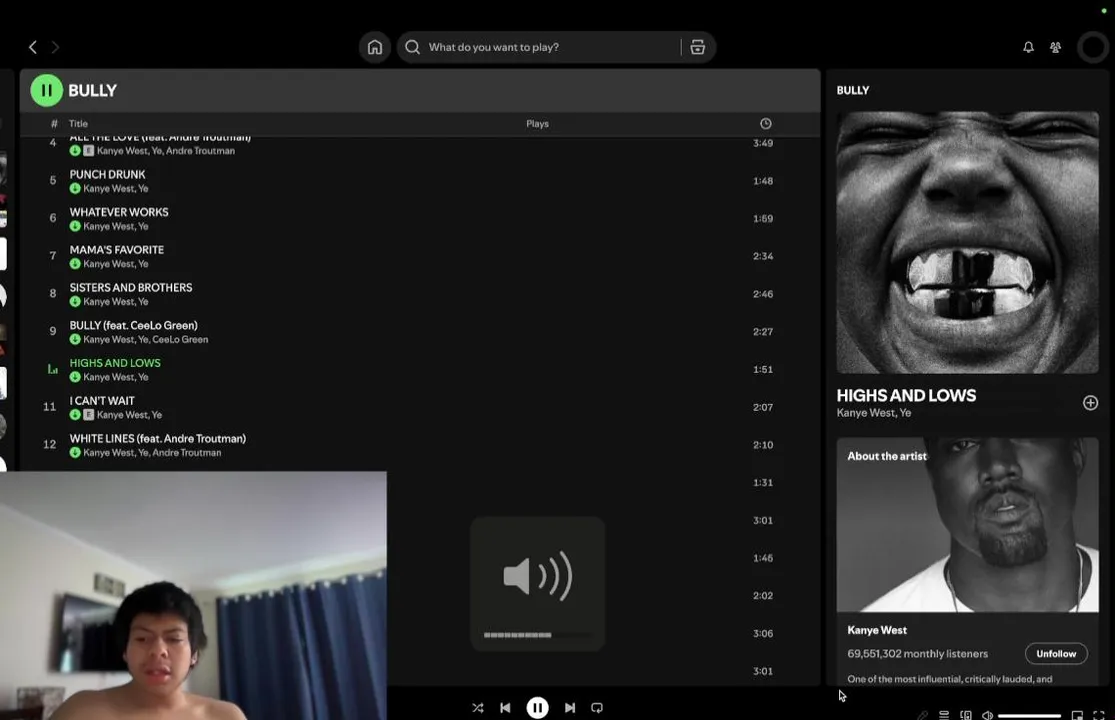Click the magnifier search icon
This screenshot has height=720, width=1115.
click(412, 47)
